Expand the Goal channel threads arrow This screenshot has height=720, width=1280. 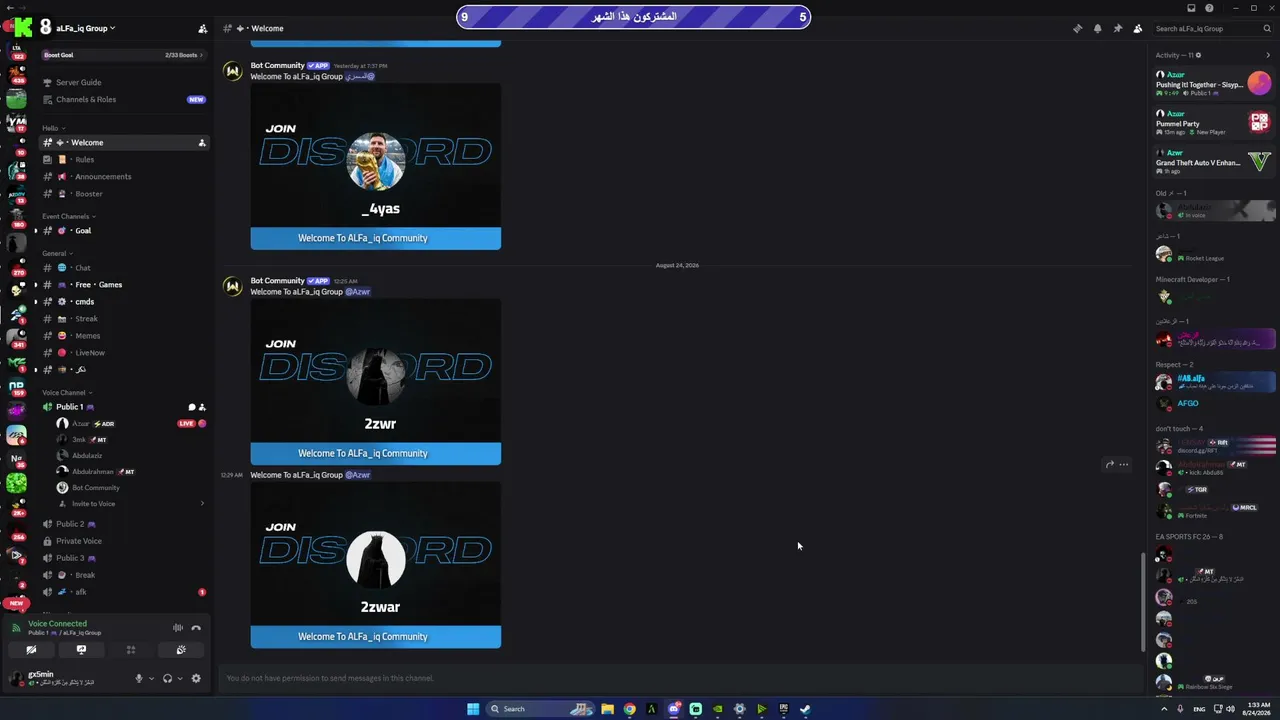[x=35, y=231]
